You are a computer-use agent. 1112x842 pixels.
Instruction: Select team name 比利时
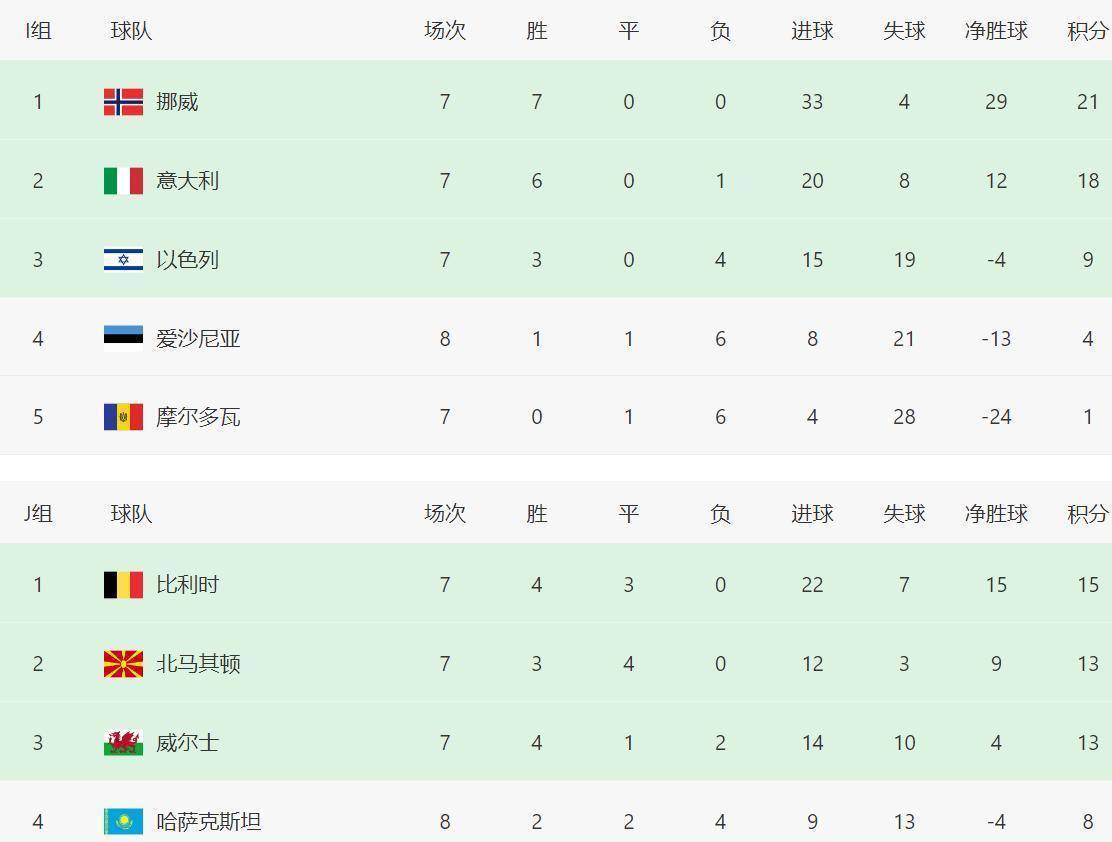pos(187,585)
